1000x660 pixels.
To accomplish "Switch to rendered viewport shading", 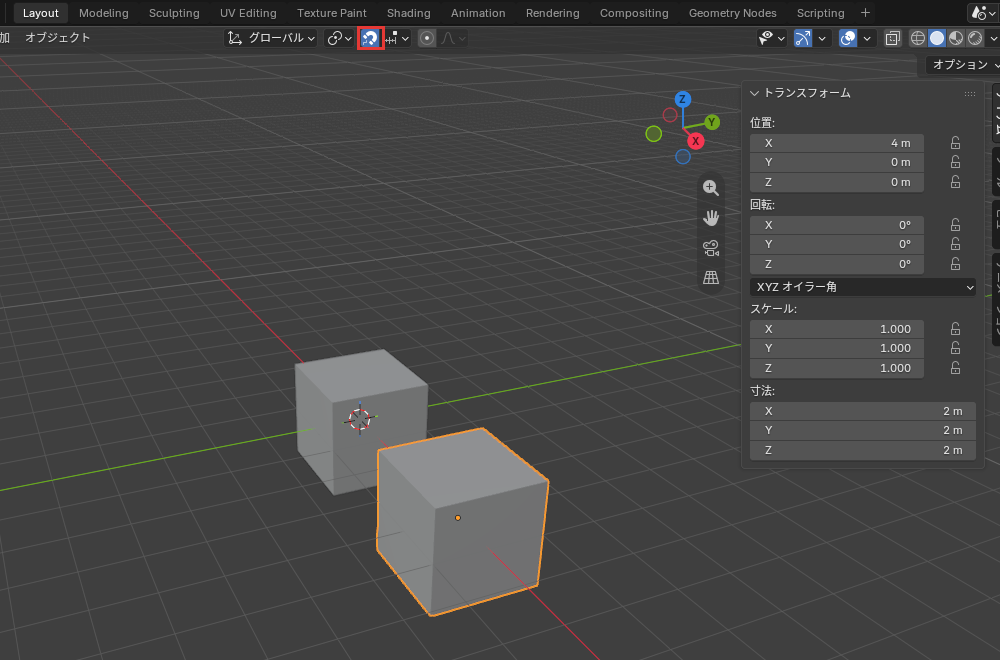I will point(975,38).
